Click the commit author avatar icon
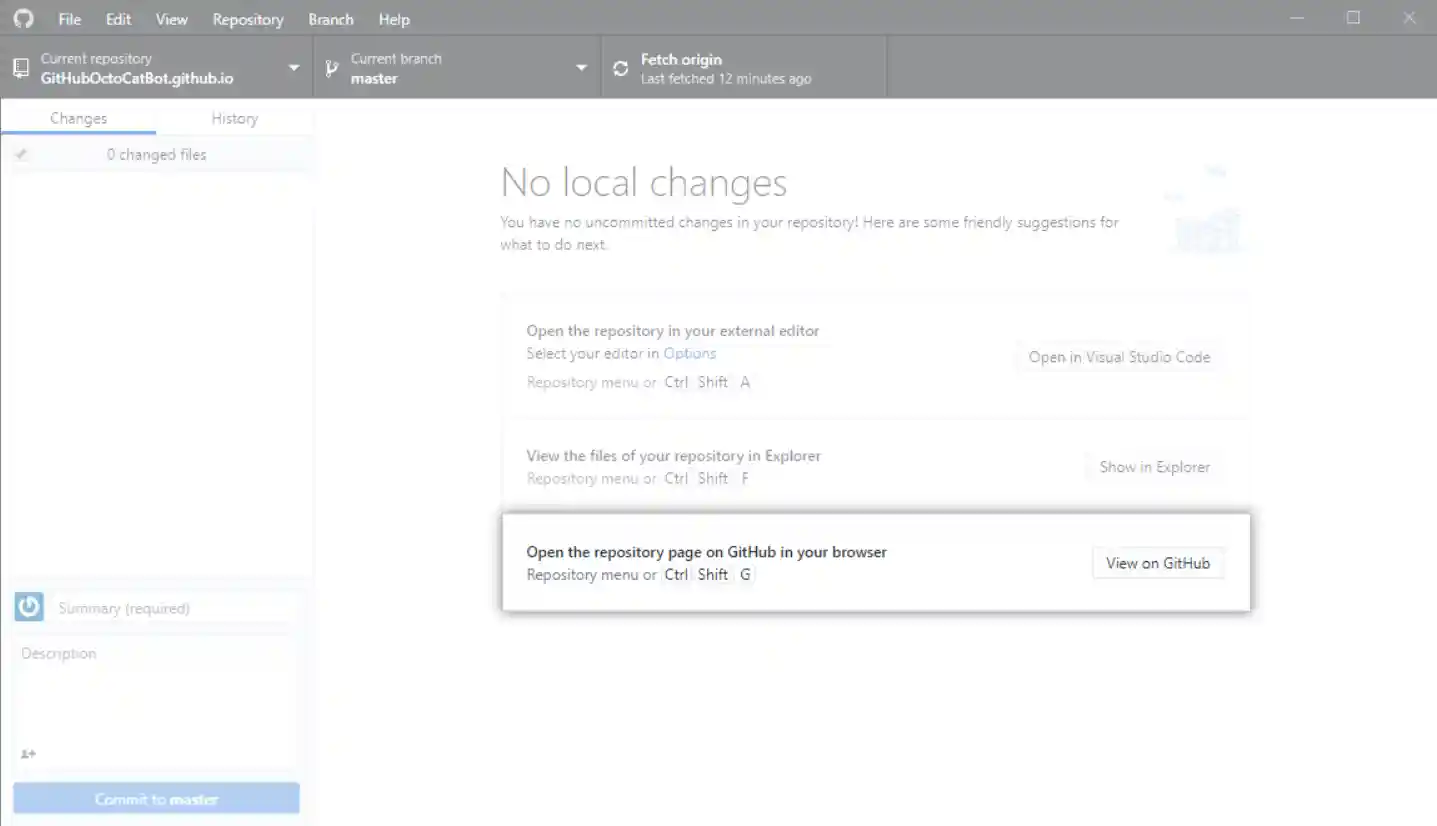Viewport: 1437px width, 826px height. click(29, 607)
